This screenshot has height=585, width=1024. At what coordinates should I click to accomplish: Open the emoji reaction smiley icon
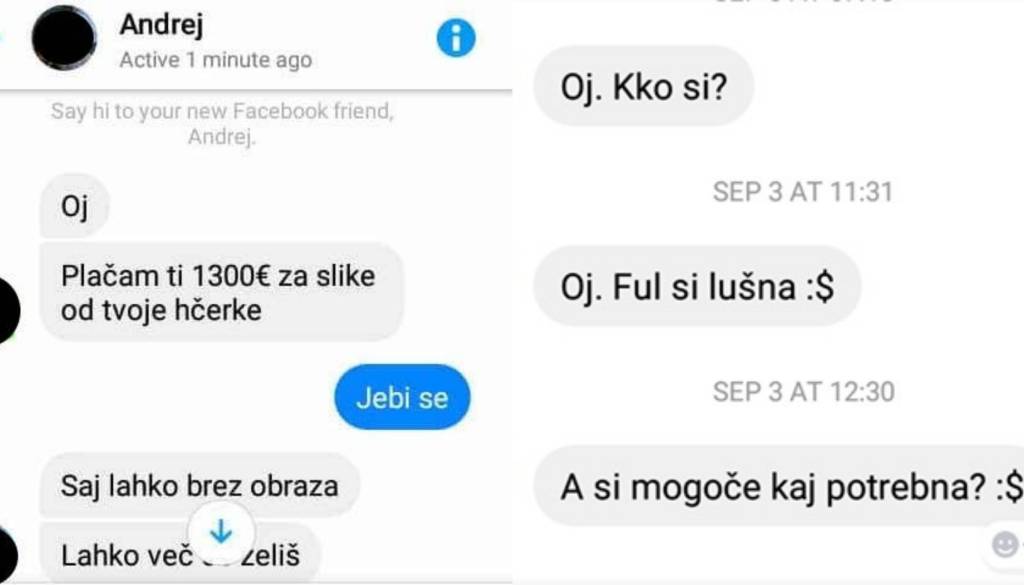(1004, 544)
